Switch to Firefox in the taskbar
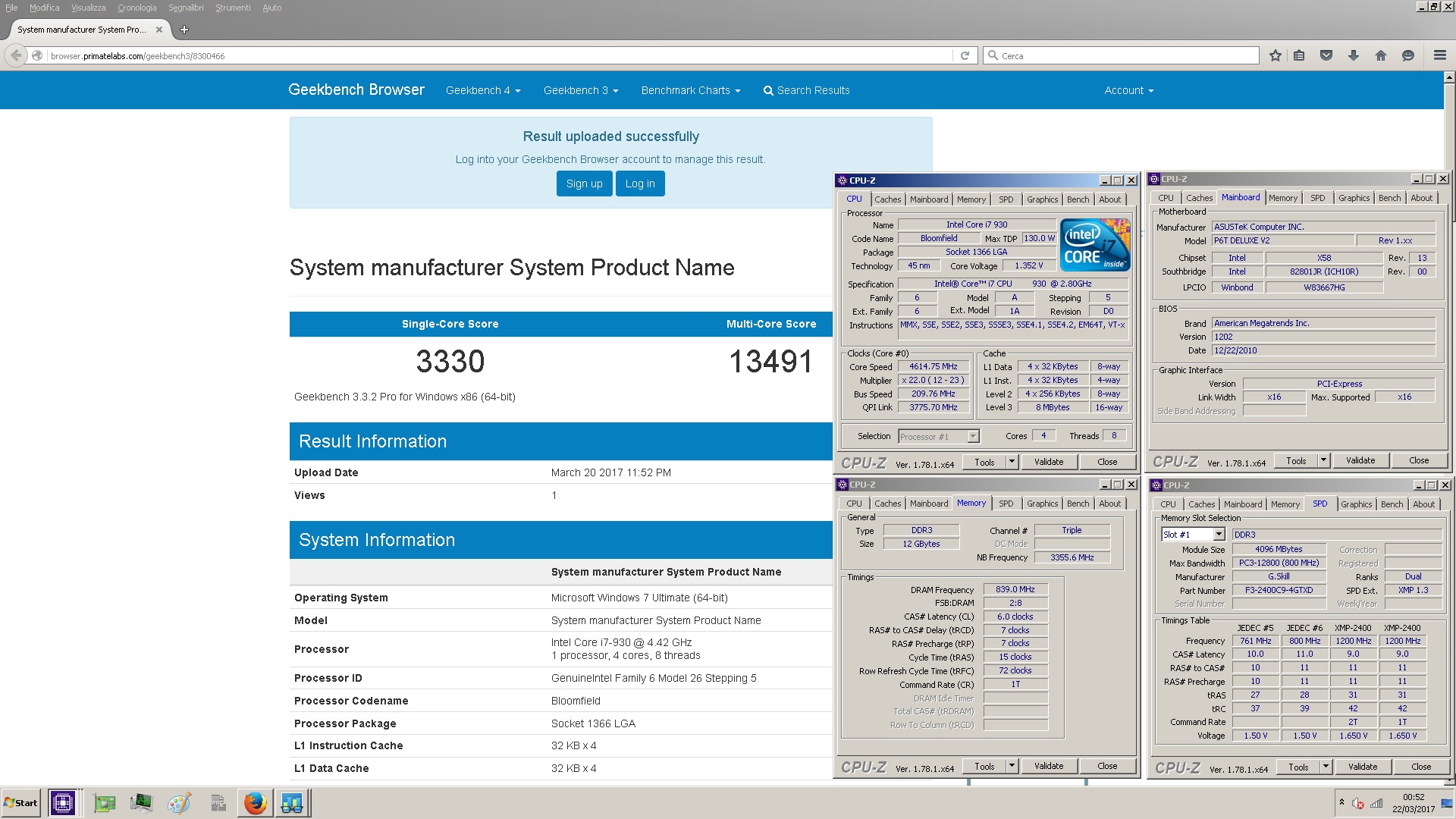The height and width of the screenshot is (819, 1456). tap(256, 802)
